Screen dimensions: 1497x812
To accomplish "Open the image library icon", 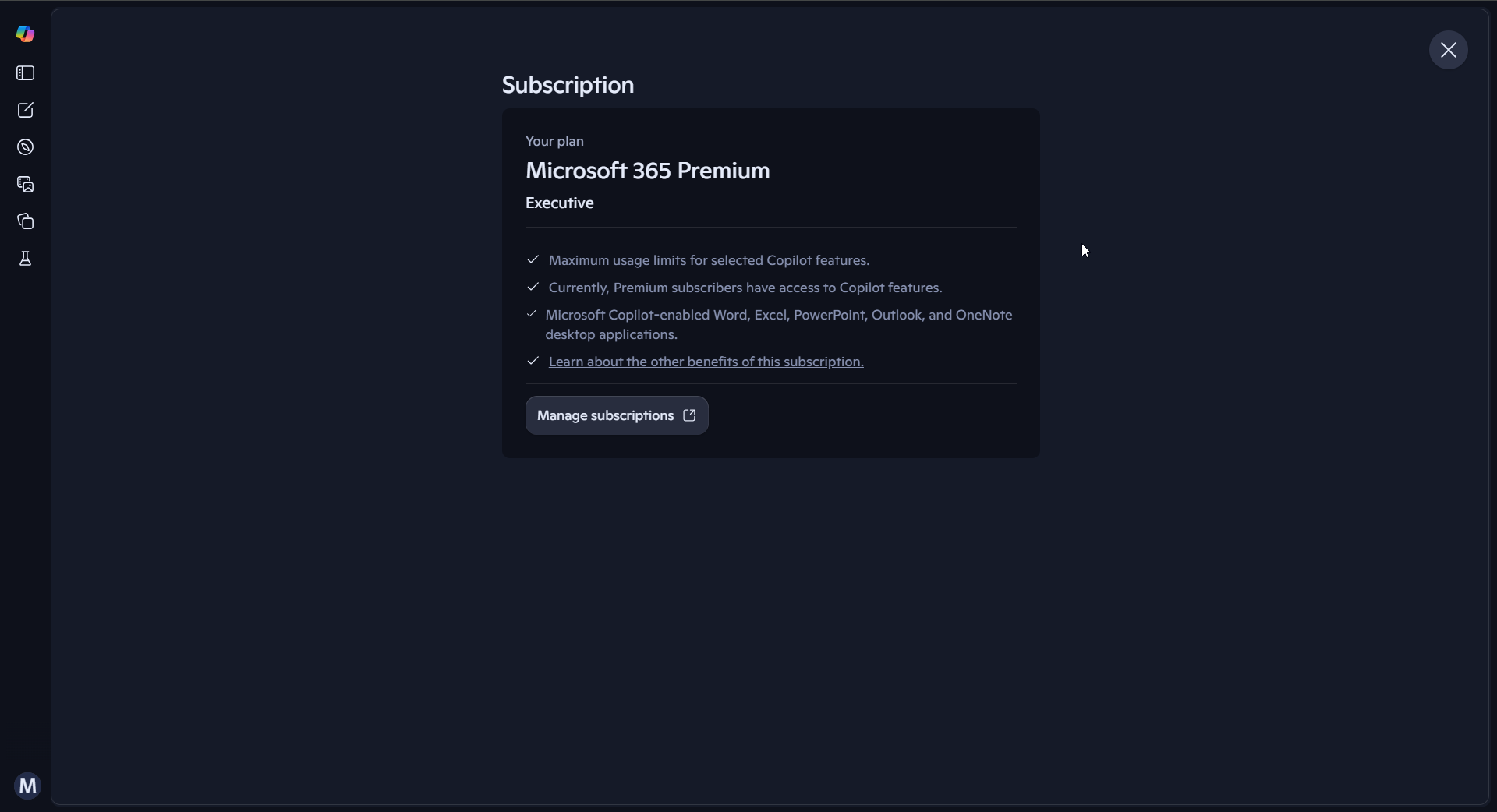I will pos(26,185).
